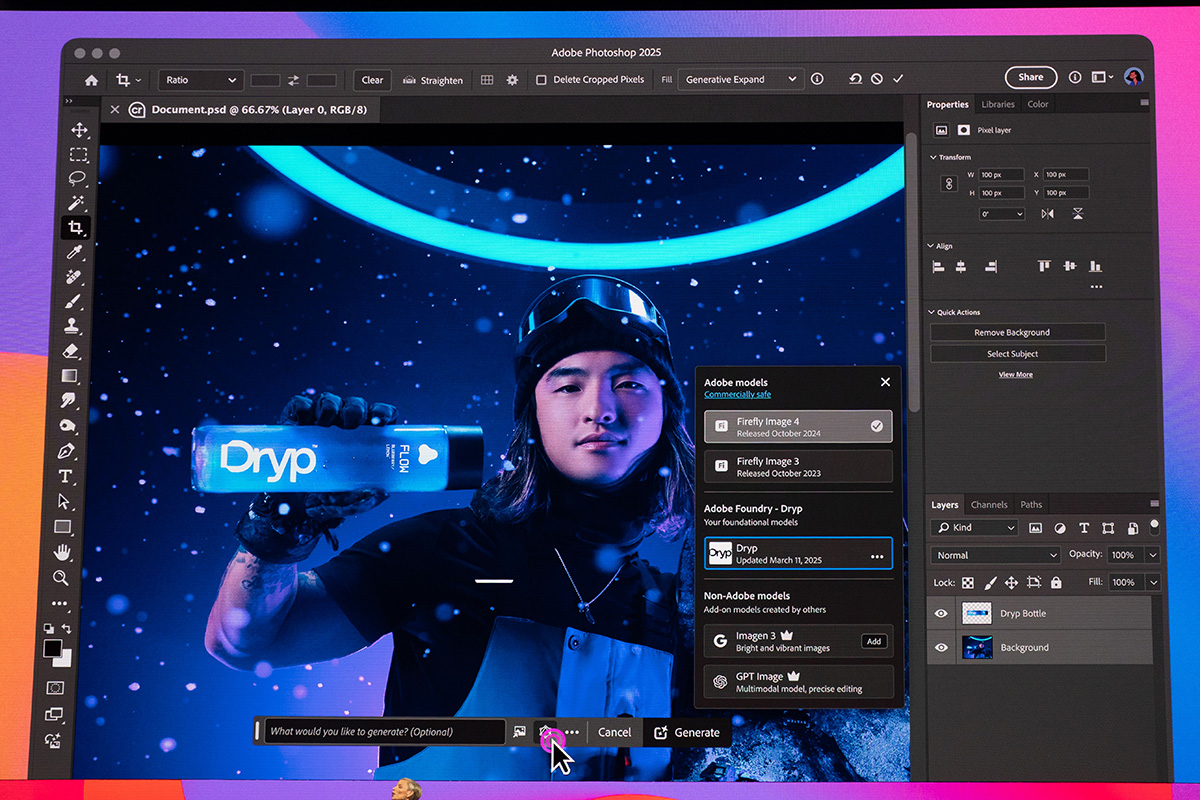Click the Home icon in options bar
Viewport: 1200px width, 800px height.
(91, 80)
